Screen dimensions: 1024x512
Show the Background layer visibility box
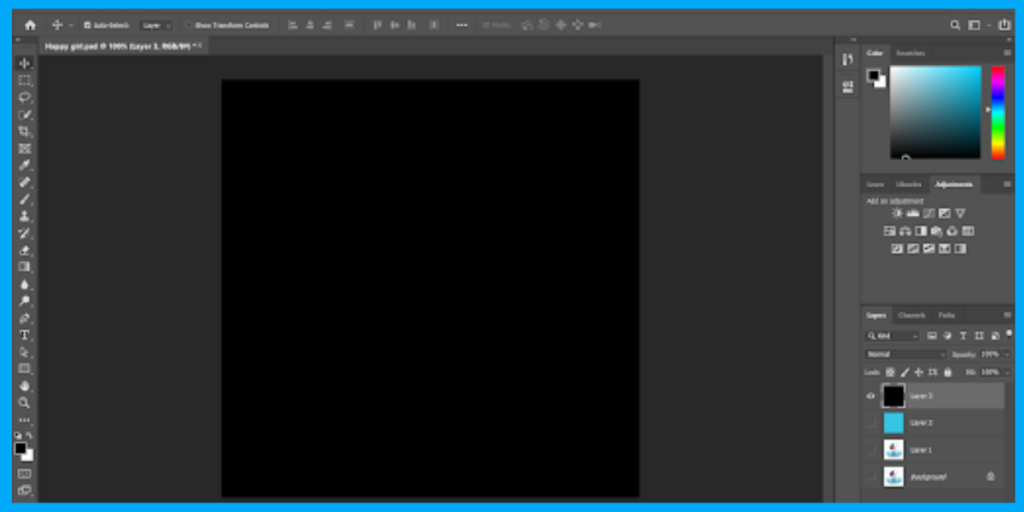tap(871, 477)
